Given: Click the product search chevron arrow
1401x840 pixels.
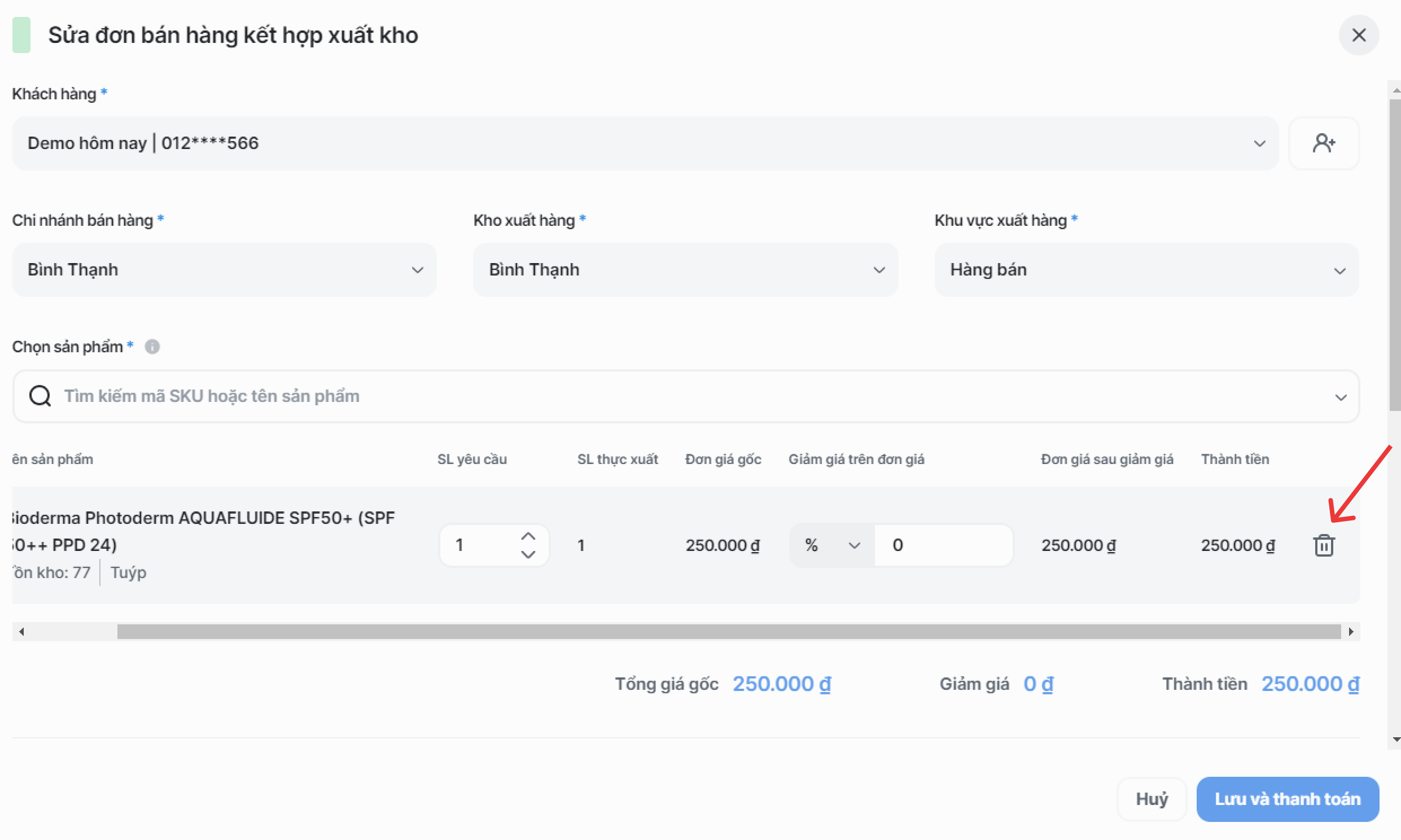Looking at the screenshot, I should (1340, 397).
